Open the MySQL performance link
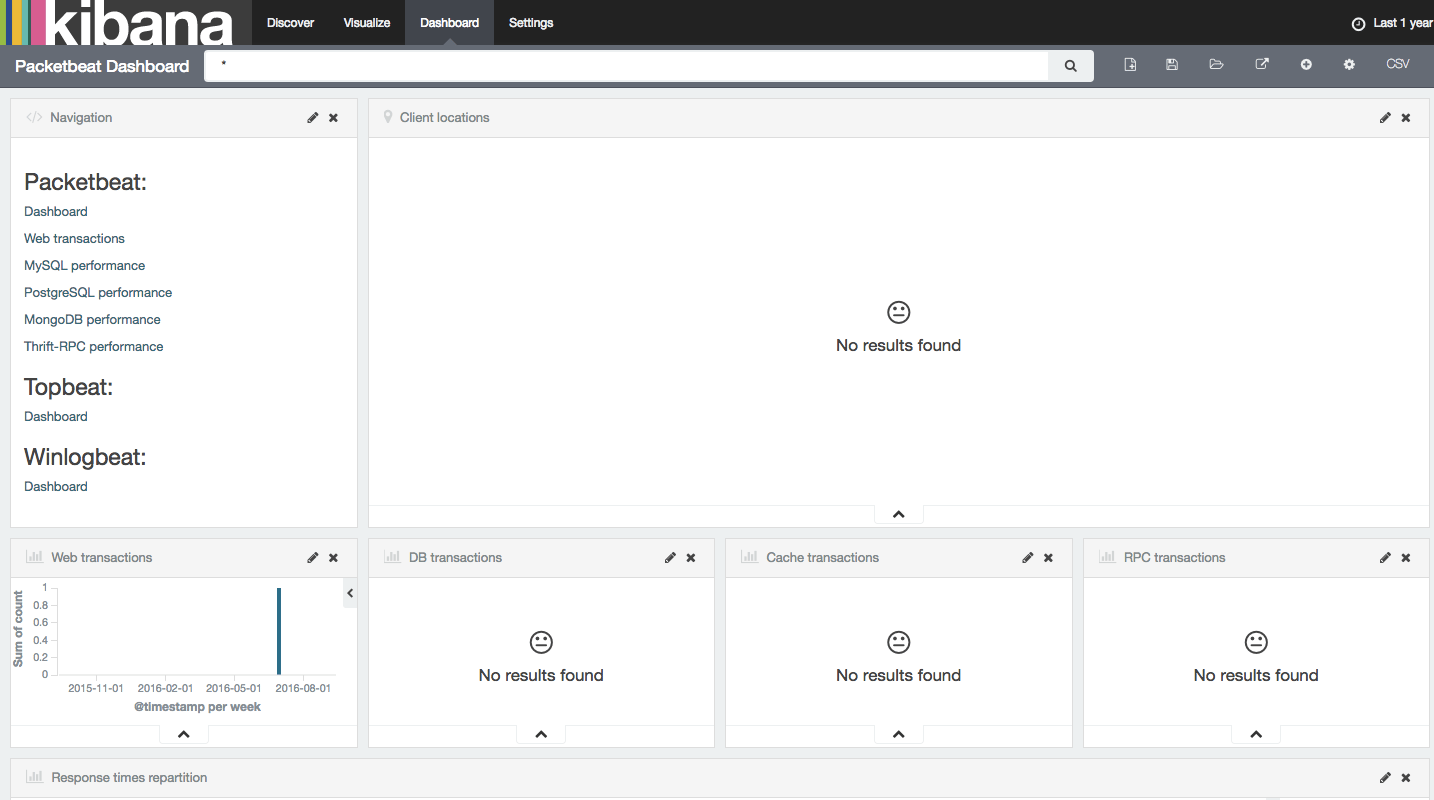The height and width of the screenshot is (800, 1434). pos(84,265)
